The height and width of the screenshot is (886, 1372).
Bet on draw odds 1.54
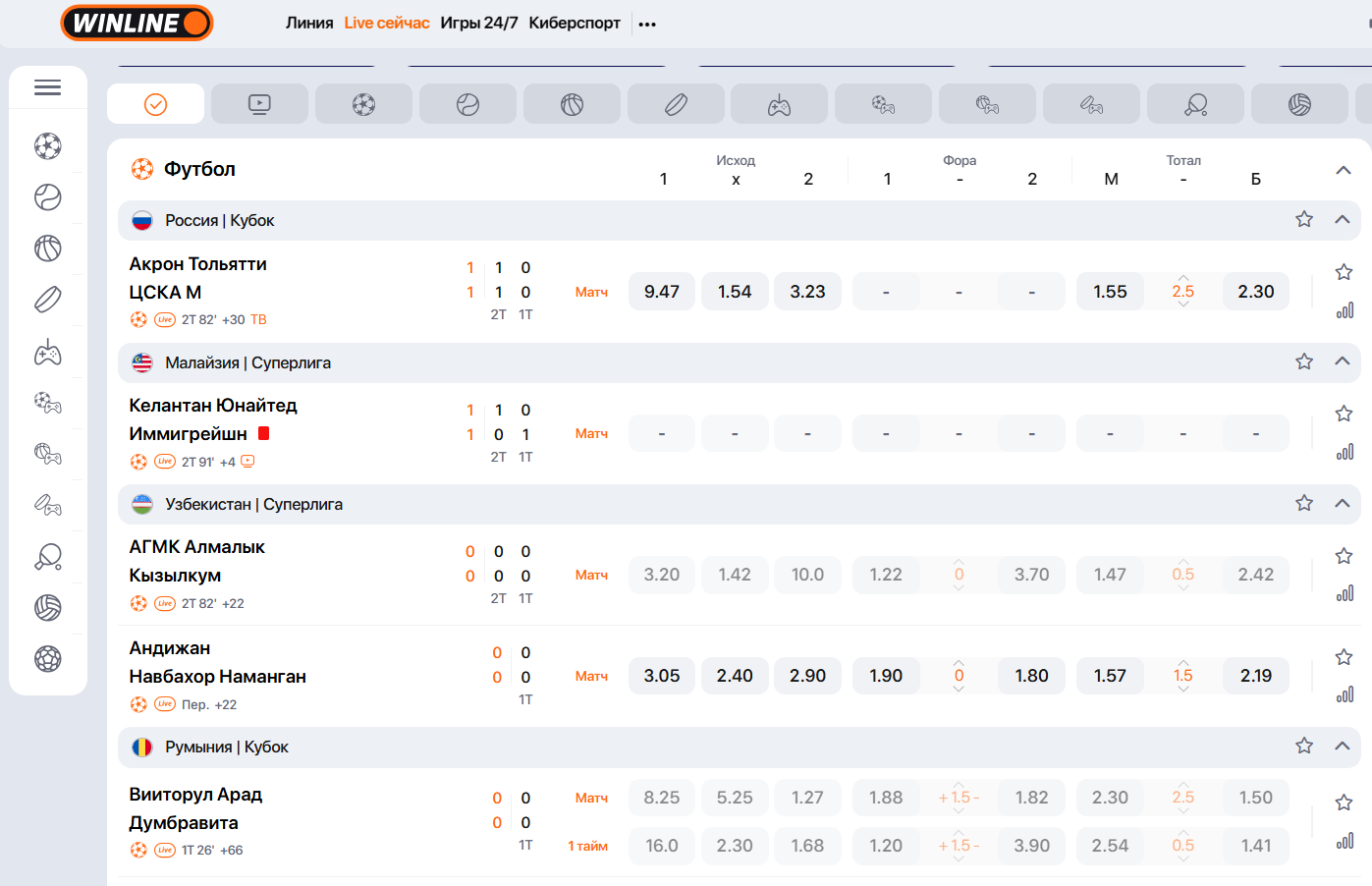[x=735, y=292]
